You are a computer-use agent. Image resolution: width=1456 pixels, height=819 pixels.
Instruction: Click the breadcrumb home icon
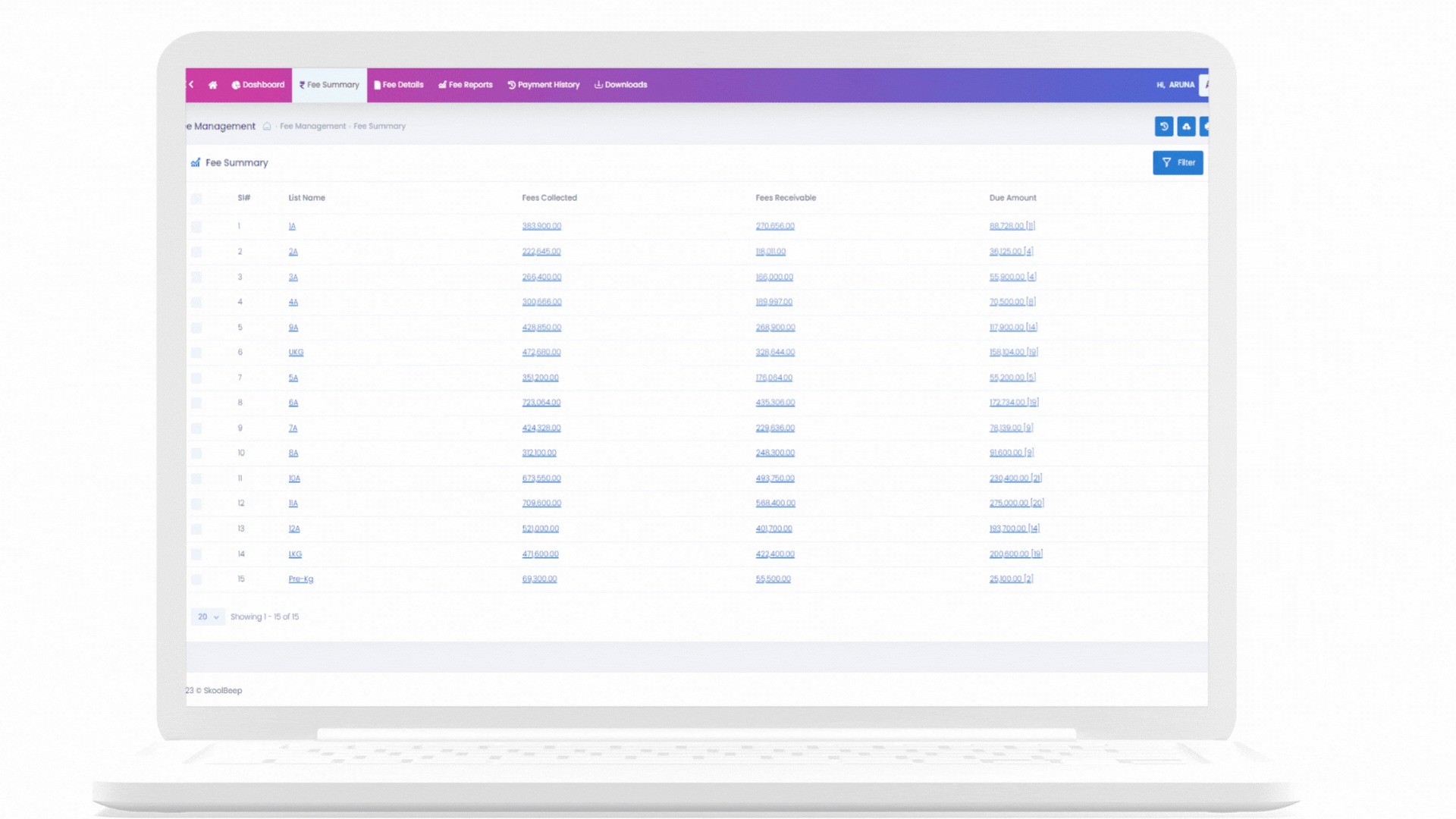tap(267, 127)
